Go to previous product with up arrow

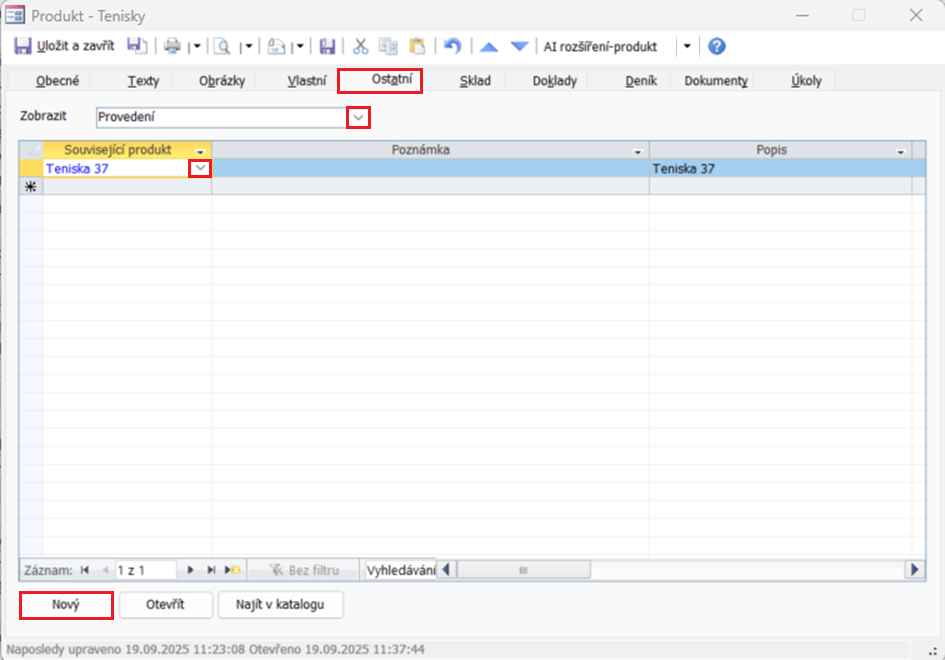pyautogui.click(x=489, y=46)
